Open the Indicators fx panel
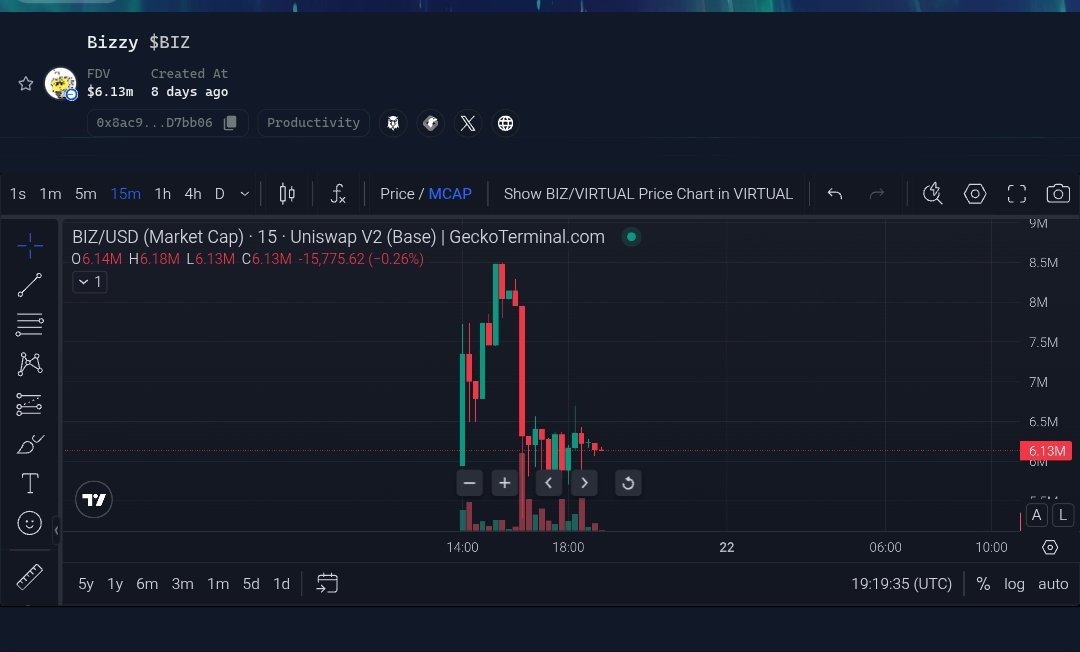This screenshot has height=652, width=1080. click(x=338, y=193)
